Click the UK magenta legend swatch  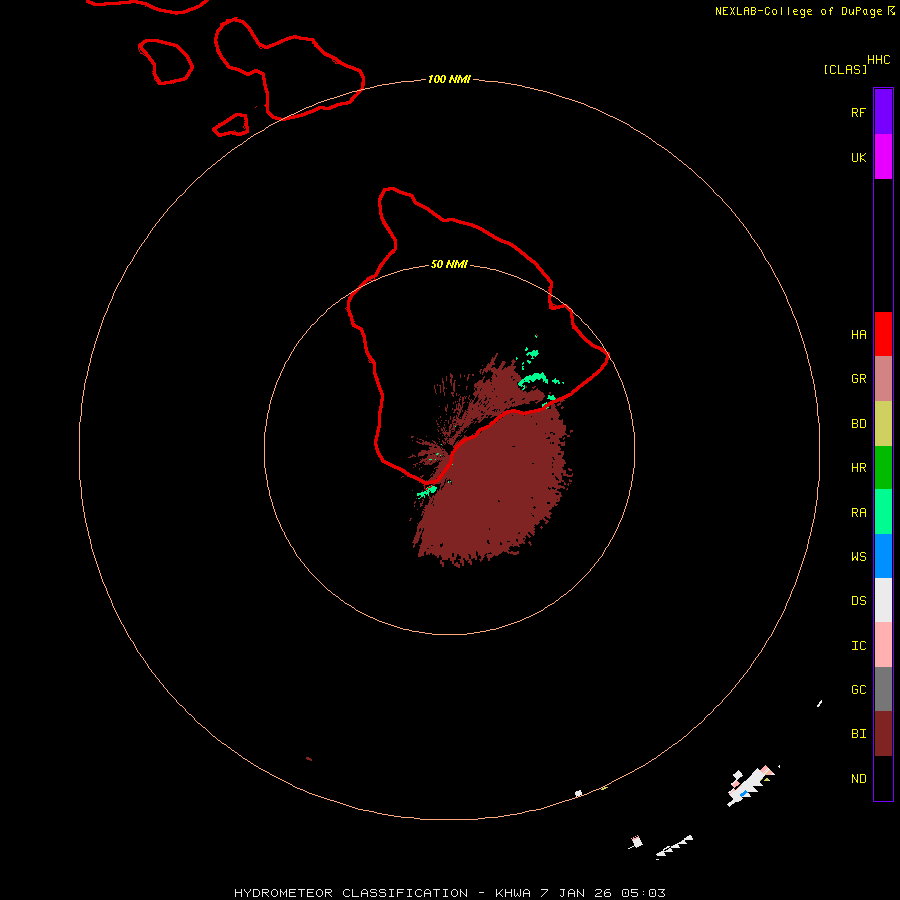[x=883, y=157]
